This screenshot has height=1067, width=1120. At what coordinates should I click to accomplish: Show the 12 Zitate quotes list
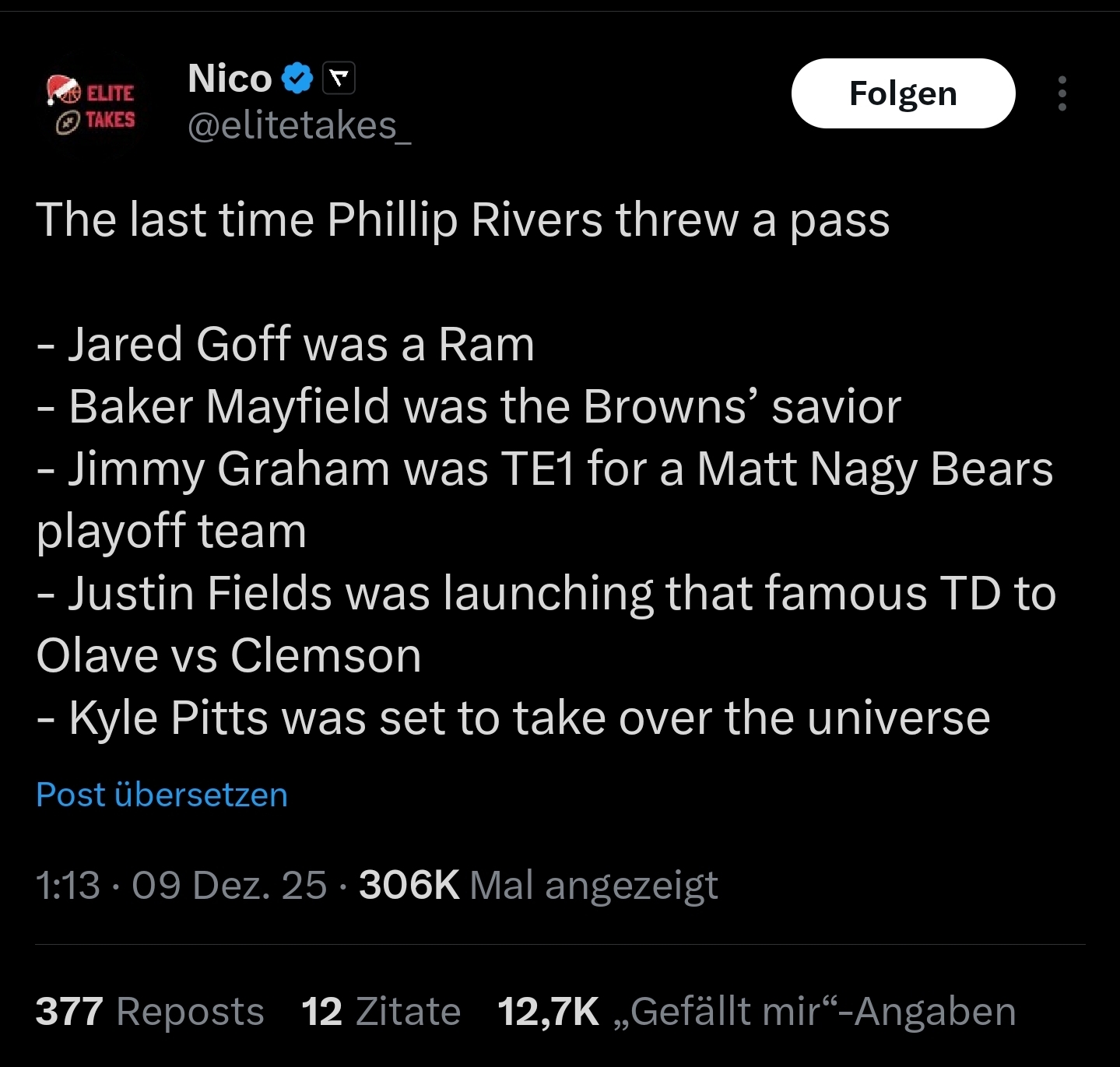click(x=381, y=1012)
